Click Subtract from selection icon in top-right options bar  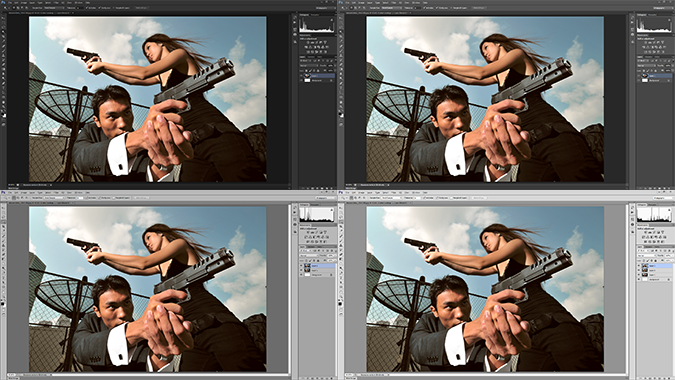pos(359,8)
